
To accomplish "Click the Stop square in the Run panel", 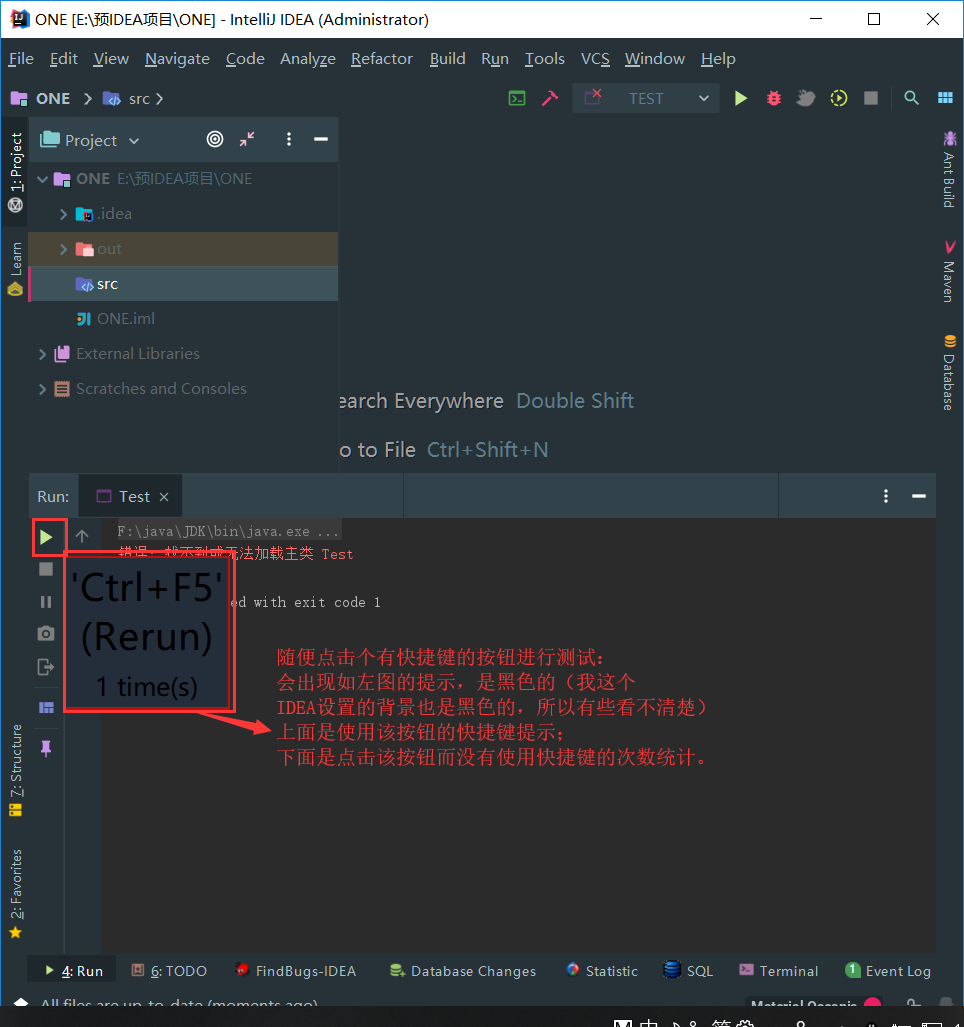I will 46,569.
